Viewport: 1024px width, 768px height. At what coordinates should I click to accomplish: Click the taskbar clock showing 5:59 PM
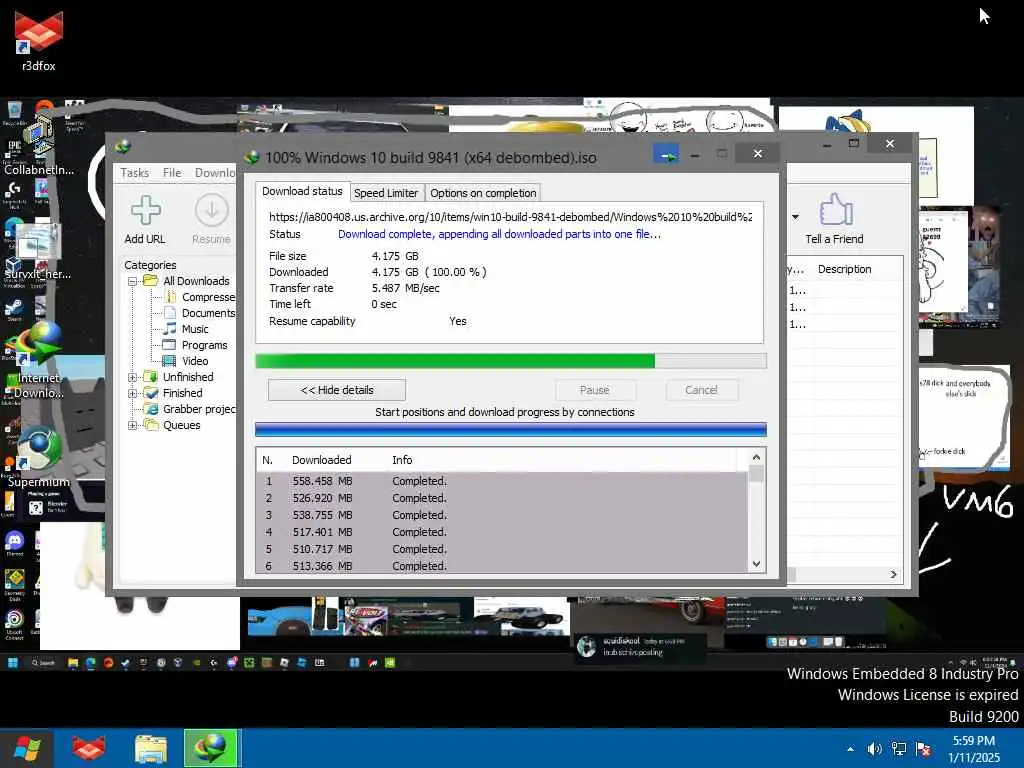[x=974, y=749]
